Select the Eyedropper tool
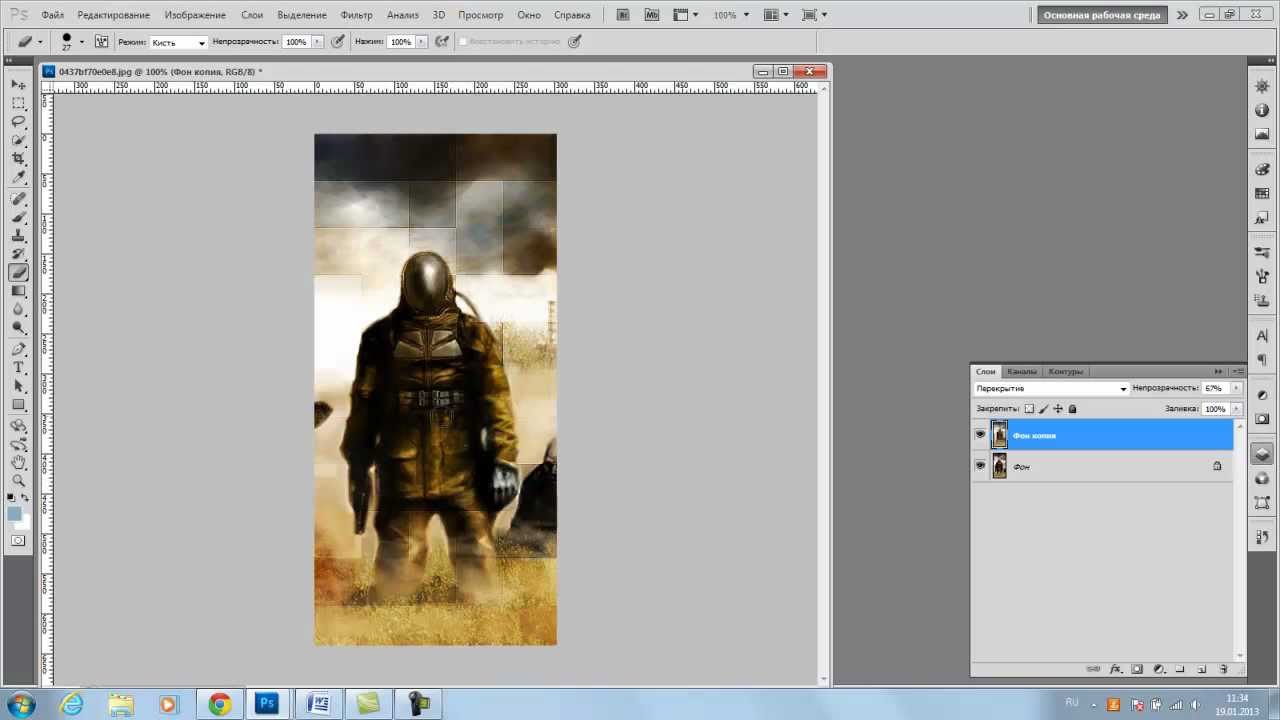The image size is (1280, 720). click(x=18, y=178)
